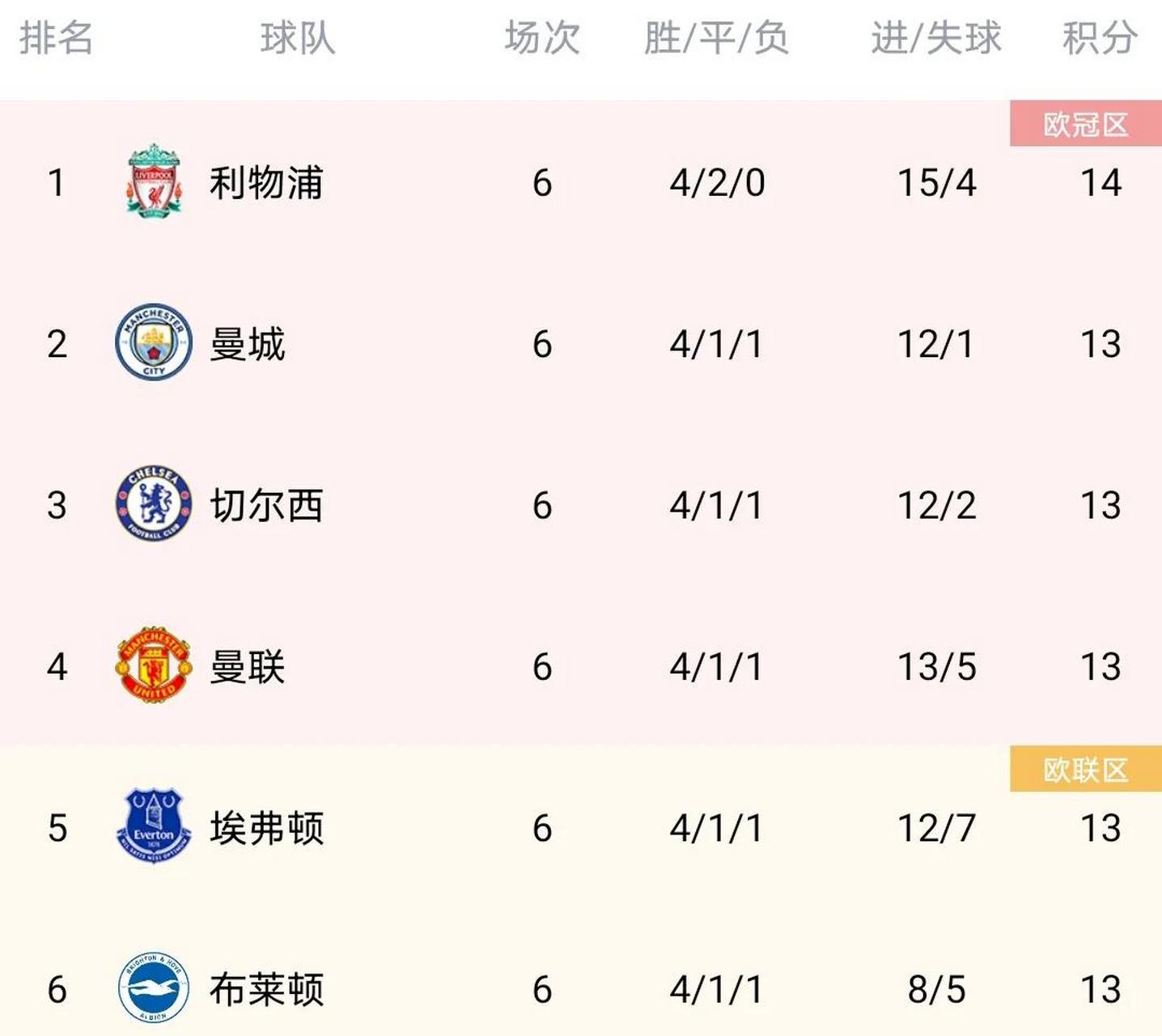1162x1036 pixels.
Task: Open the 切尔西 team name
Action: 266,505
